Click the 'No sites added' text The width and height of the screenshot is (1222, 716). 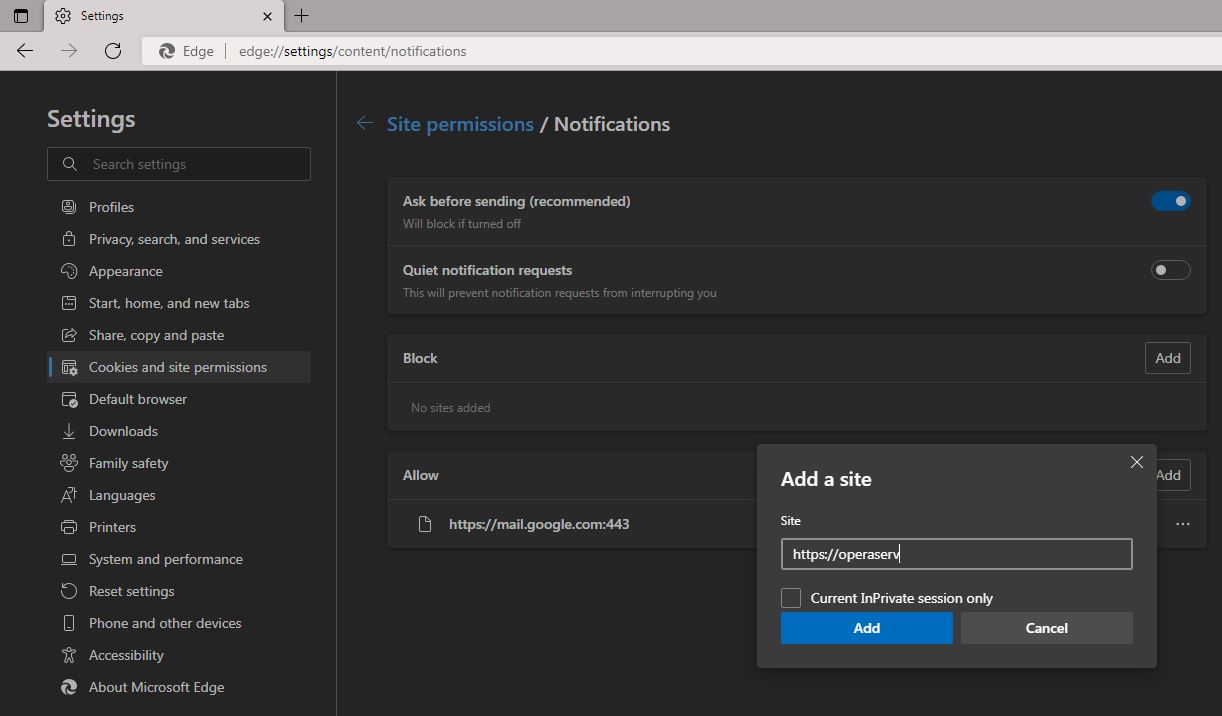[450, 408]
